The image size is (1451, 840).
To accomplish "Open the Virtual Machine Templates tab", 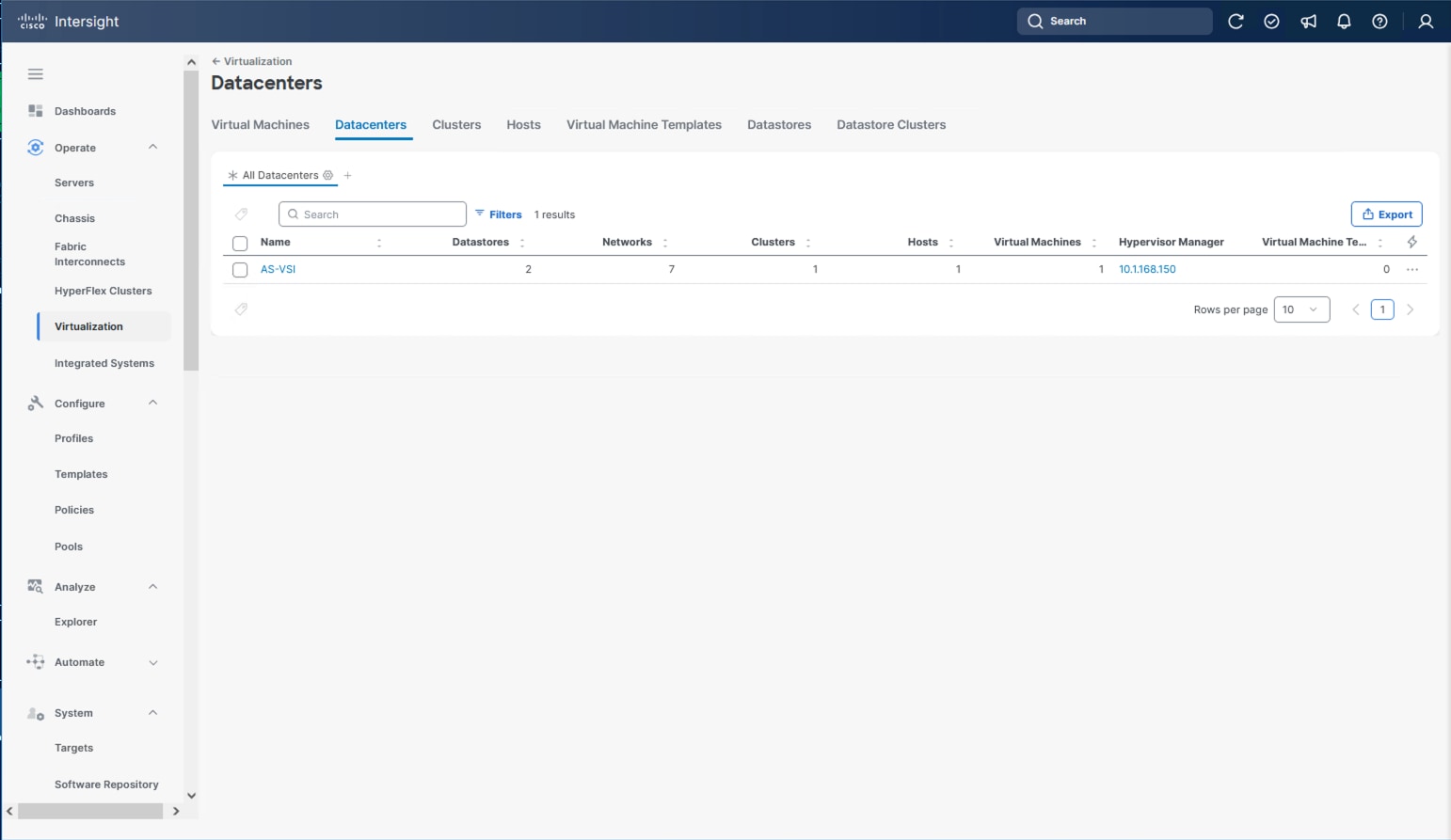I will (x=644, y=124).
